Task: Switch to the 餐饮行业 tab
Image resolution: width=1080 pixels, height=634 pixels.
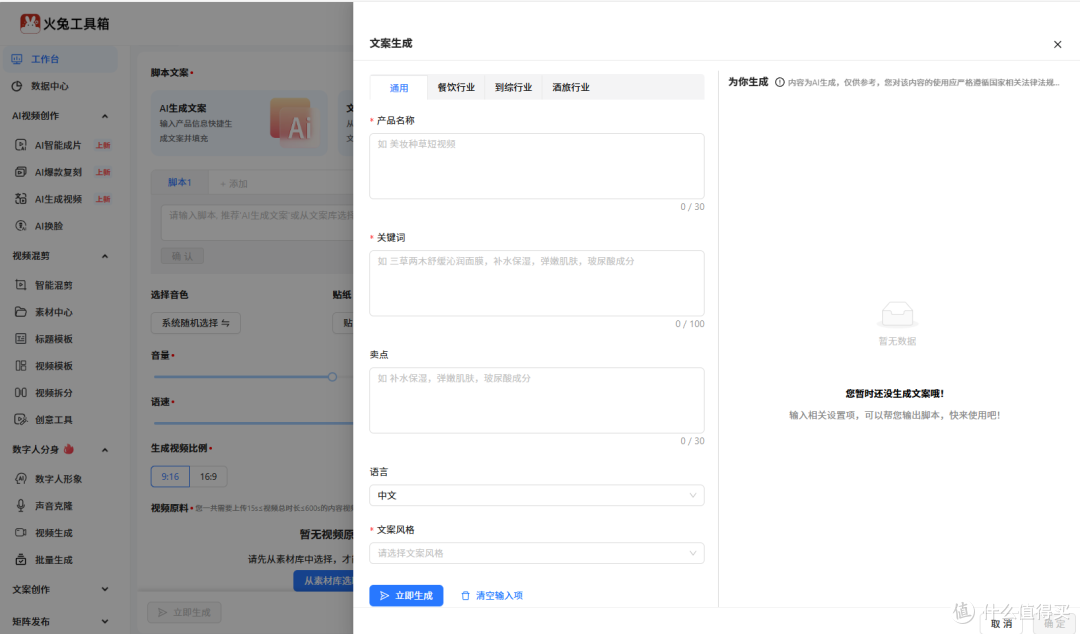Action: coord(456,88)
